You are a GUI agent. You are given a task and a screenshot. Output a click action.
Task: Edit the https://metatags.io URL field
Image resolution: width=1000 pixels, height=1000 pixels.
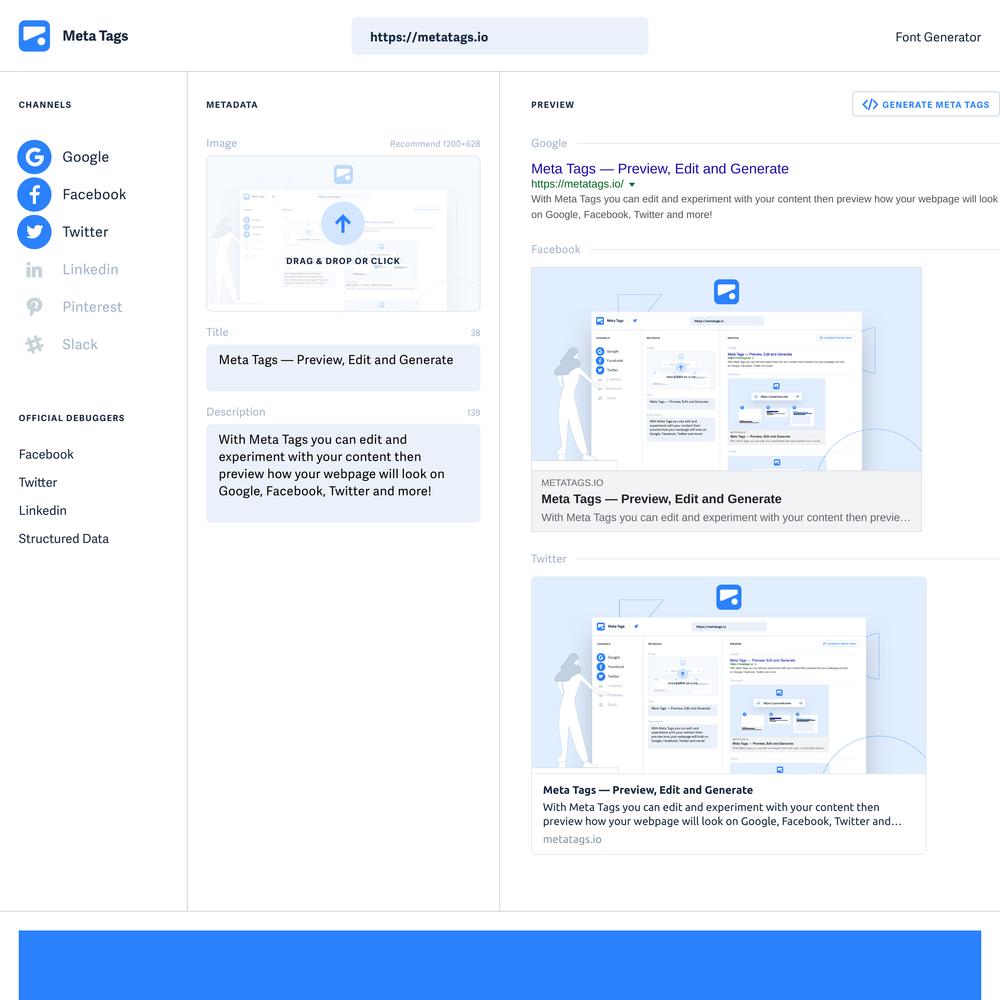[x=500, y=36]
